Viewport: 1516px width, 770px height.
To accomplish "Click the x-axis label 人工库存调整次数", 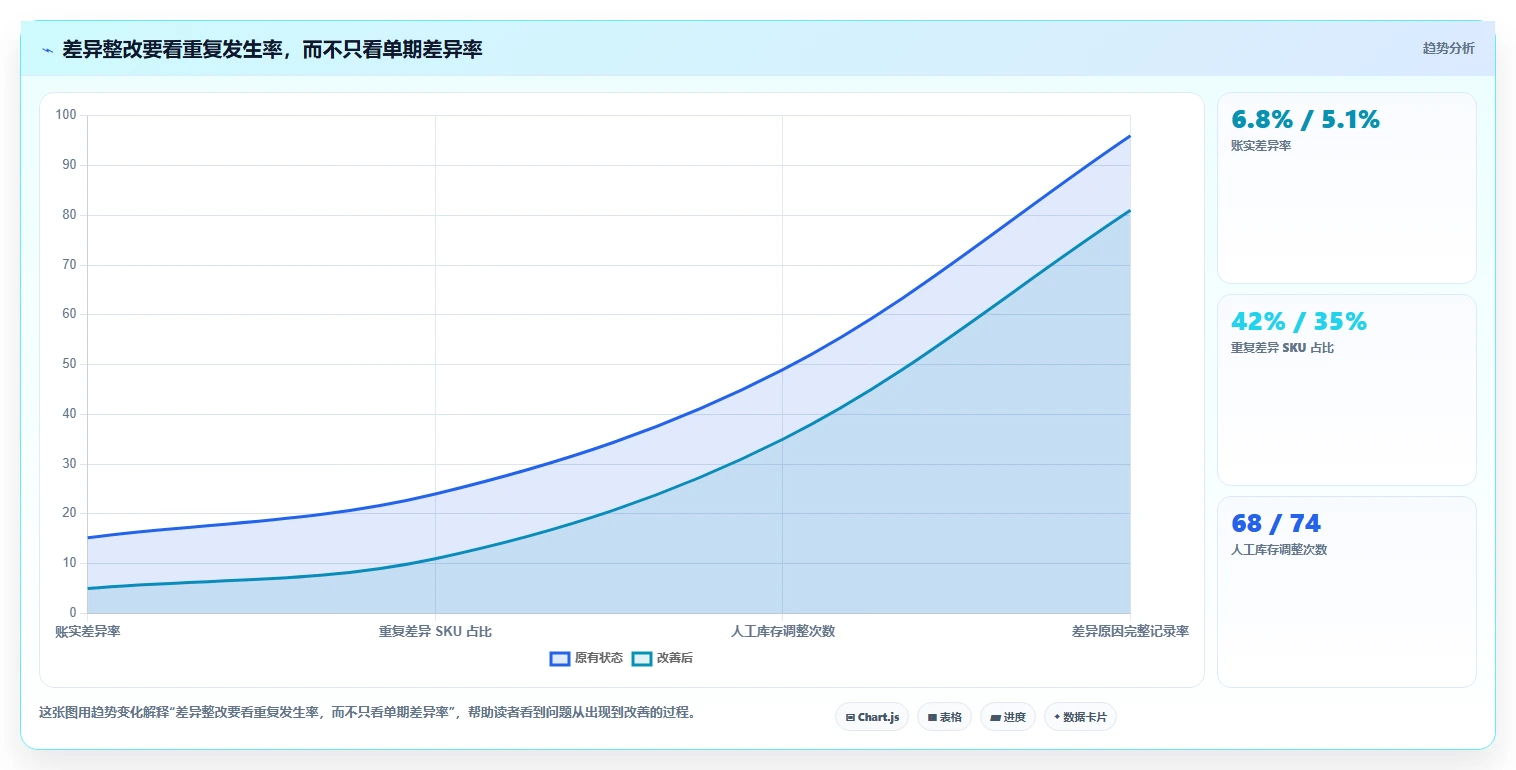I will click(783, 631).
